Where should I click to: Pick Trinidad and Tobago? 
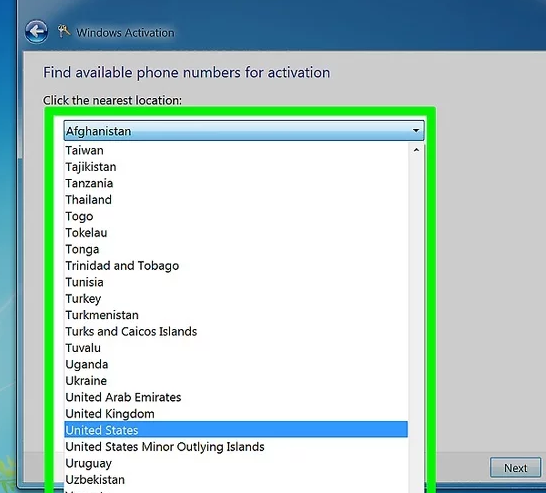(x=236, y=266)
